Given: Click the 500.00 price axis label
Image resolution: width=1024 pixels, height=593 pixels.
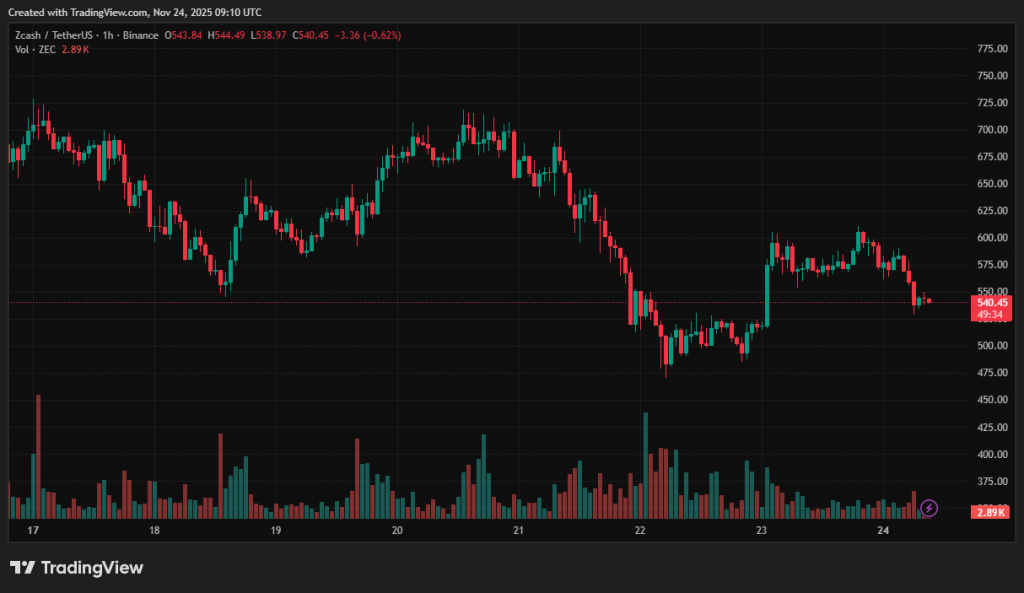Looking at the screenshot, I should coord(990,346).
